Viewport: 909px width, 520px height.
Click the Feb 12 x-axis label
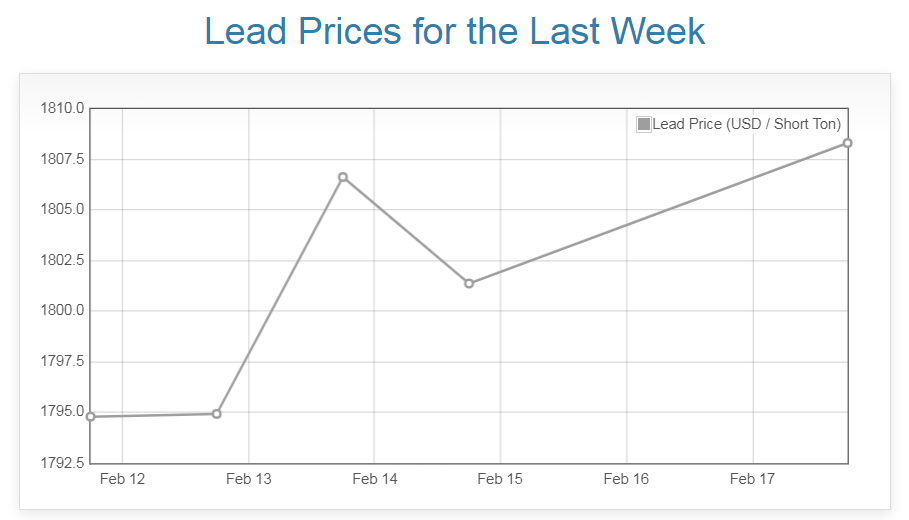coord(122,479)
